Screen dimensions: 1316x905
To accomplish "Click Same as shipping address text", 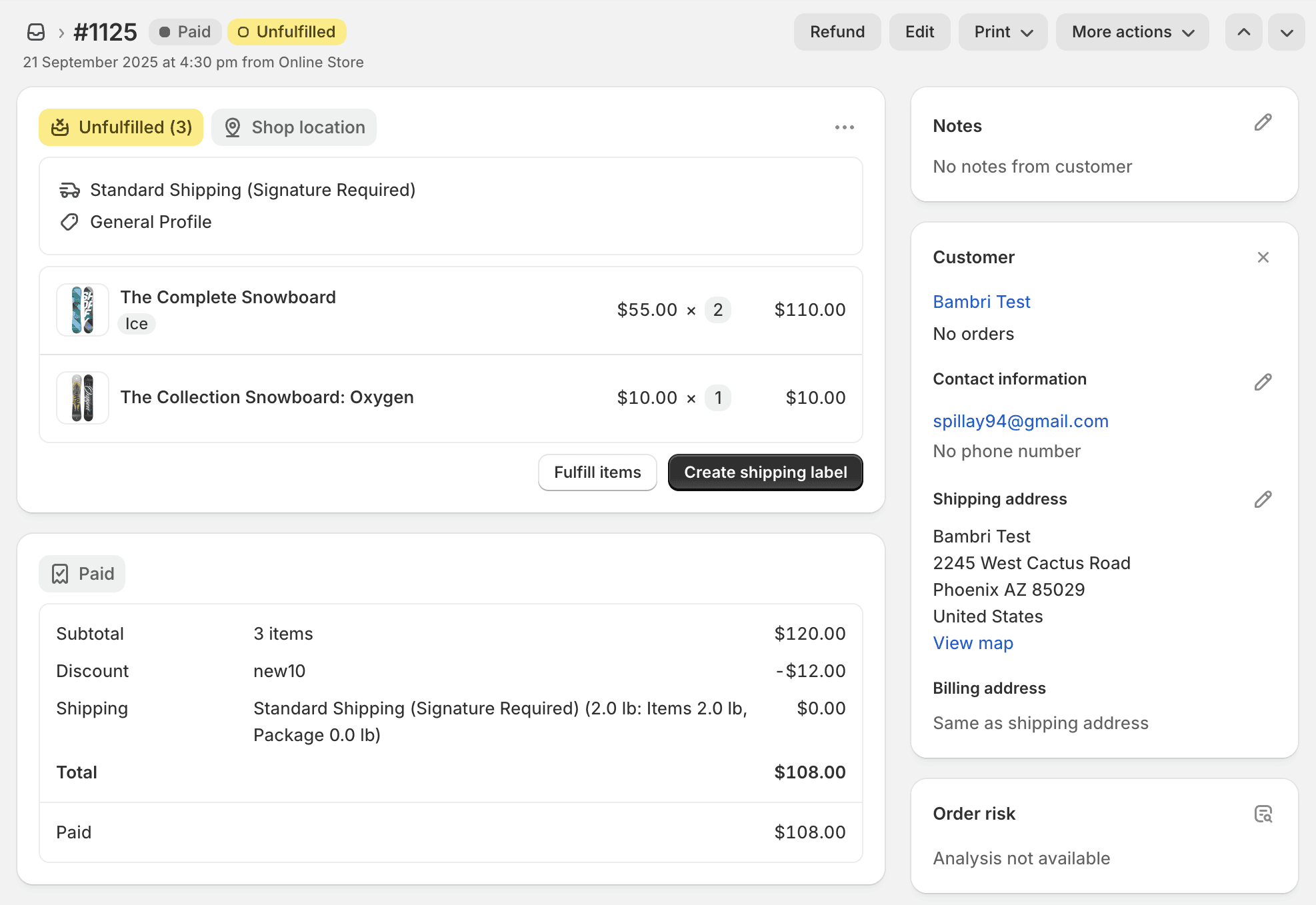I will [1041, 723].
